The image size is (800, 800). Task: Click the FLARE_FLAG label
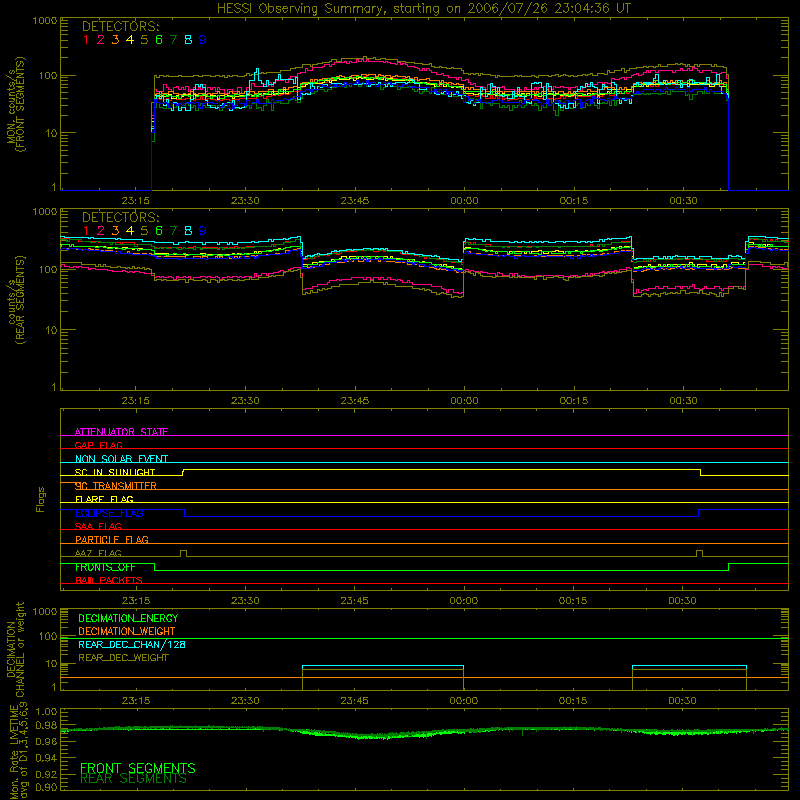point(104,499)
